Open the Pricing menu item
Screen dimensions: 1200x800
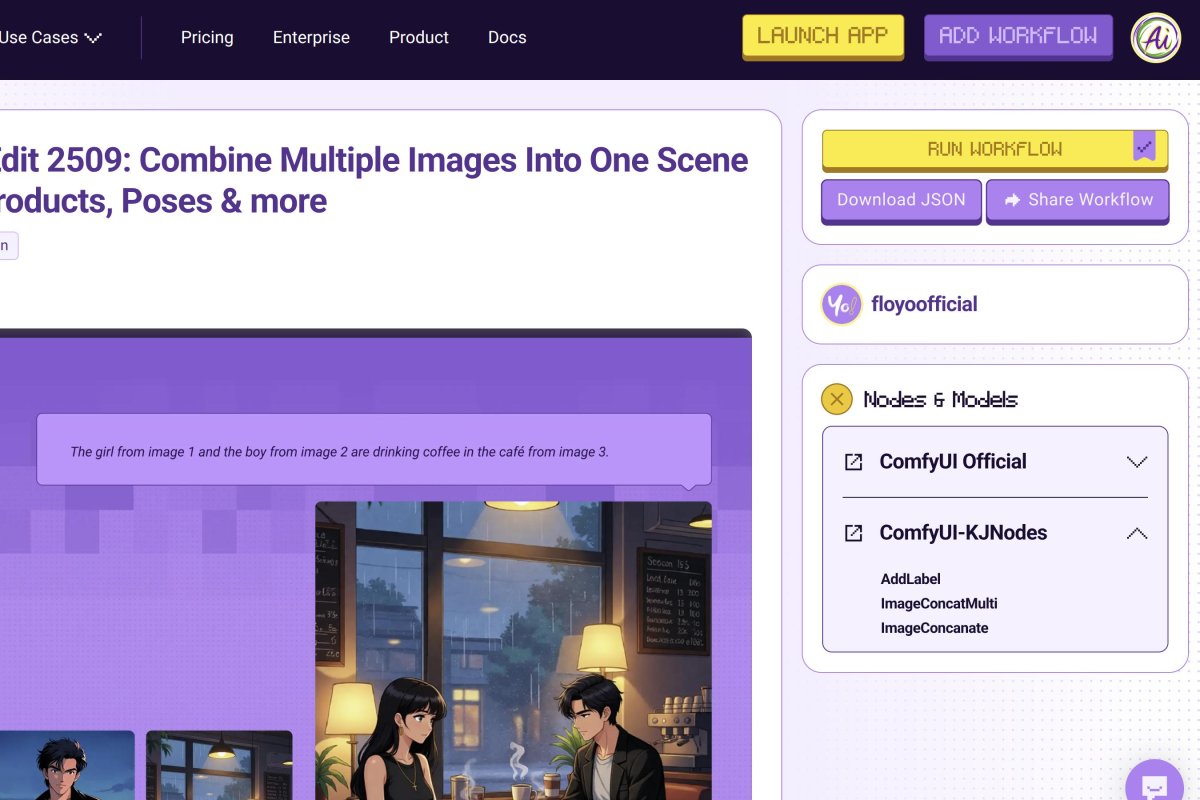coord(206,37)
